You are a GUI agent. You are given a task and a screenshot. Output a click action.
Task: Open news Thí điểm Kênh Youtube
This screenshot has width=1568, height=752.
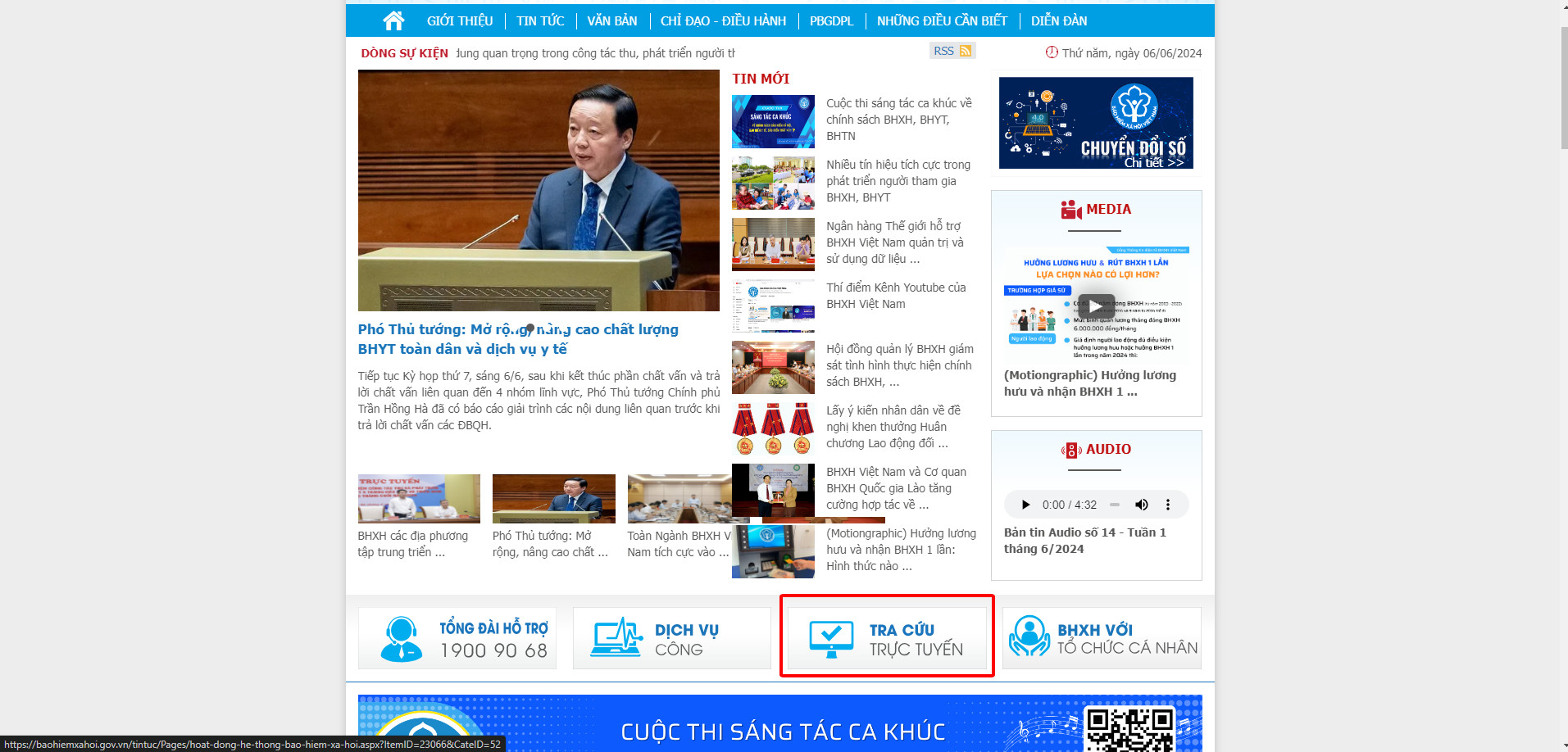coord(896,296)
